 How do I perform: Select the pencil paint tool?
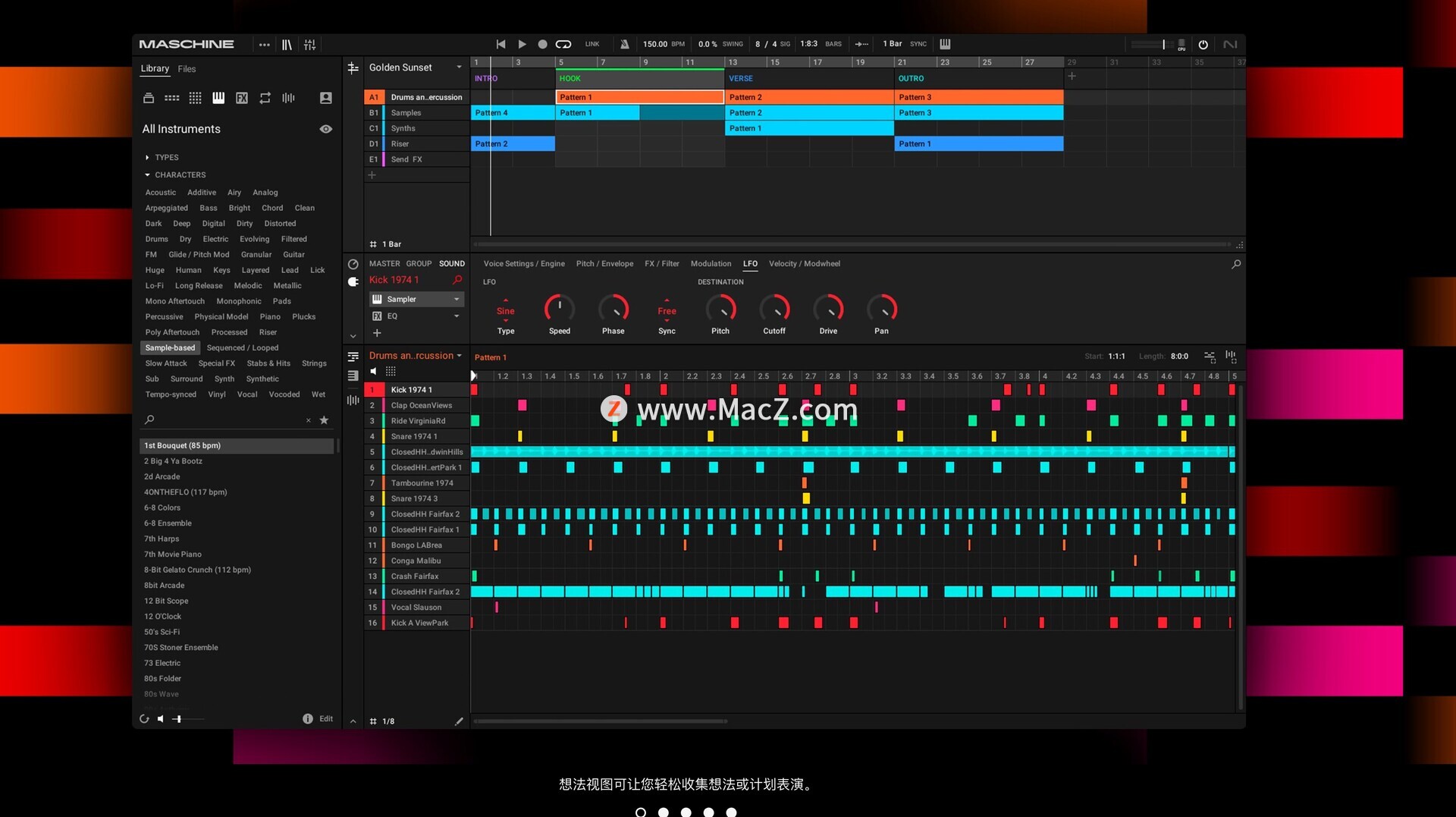458,721
